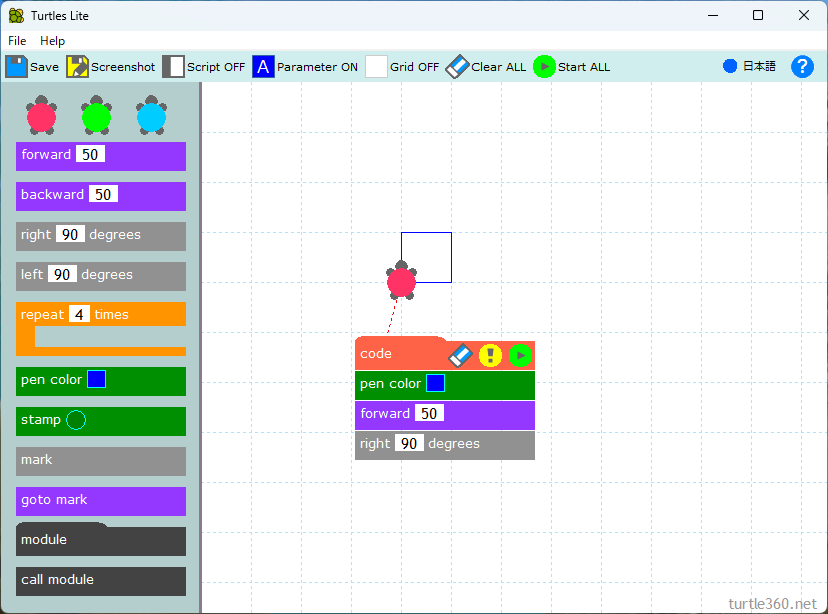
Task: Open help via the blue question mark
Action: point(802,67)
